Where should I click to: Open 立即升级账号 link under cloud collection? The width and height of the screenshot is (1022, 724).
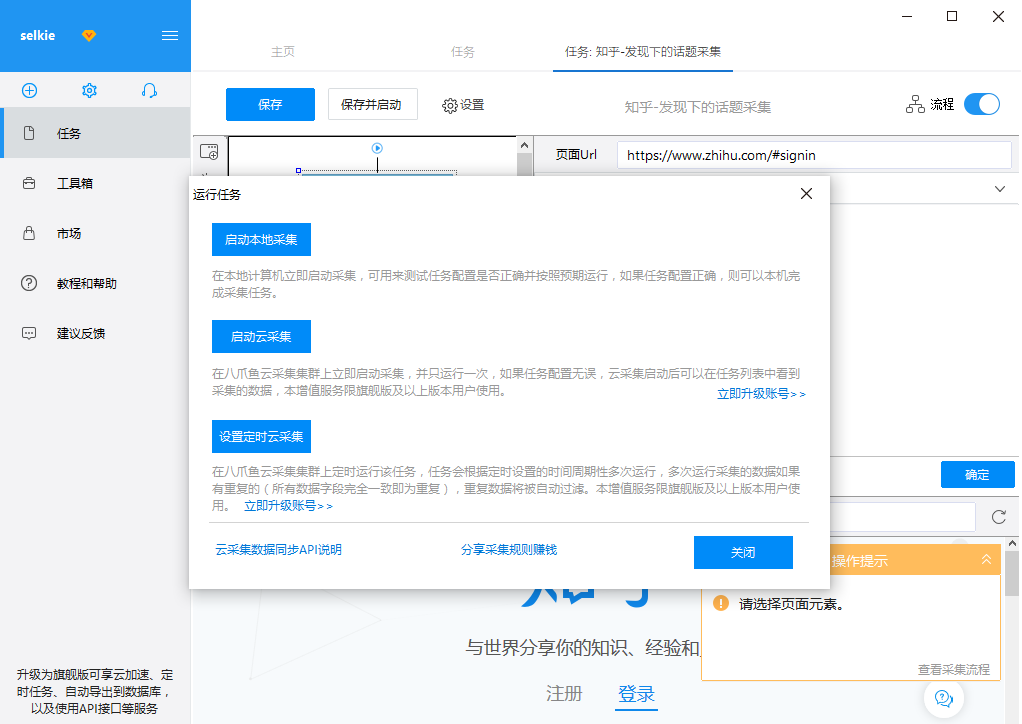pos(761,394)
